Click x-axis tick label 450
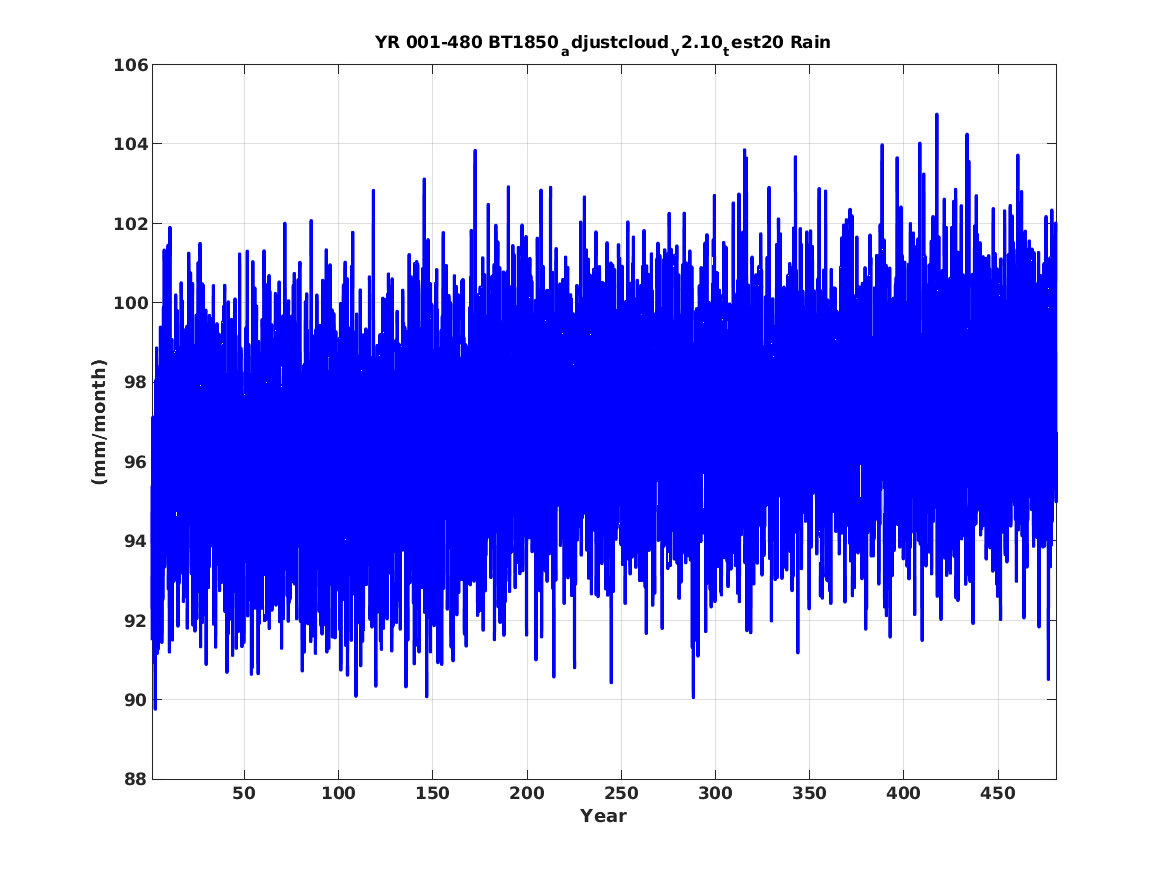The width and height of the screenshot is (1167, 875). click(998, 793)
